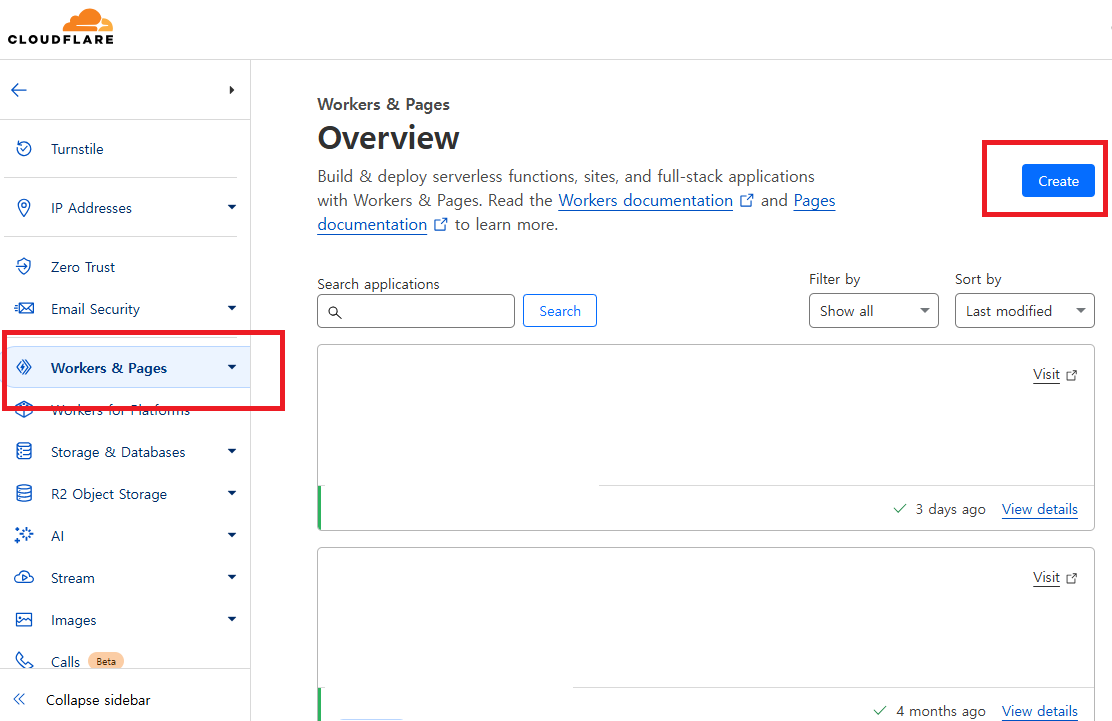1112x721 pixels.
Task: Click Visit link on 4 months ago application
Action: point(1046,577)
